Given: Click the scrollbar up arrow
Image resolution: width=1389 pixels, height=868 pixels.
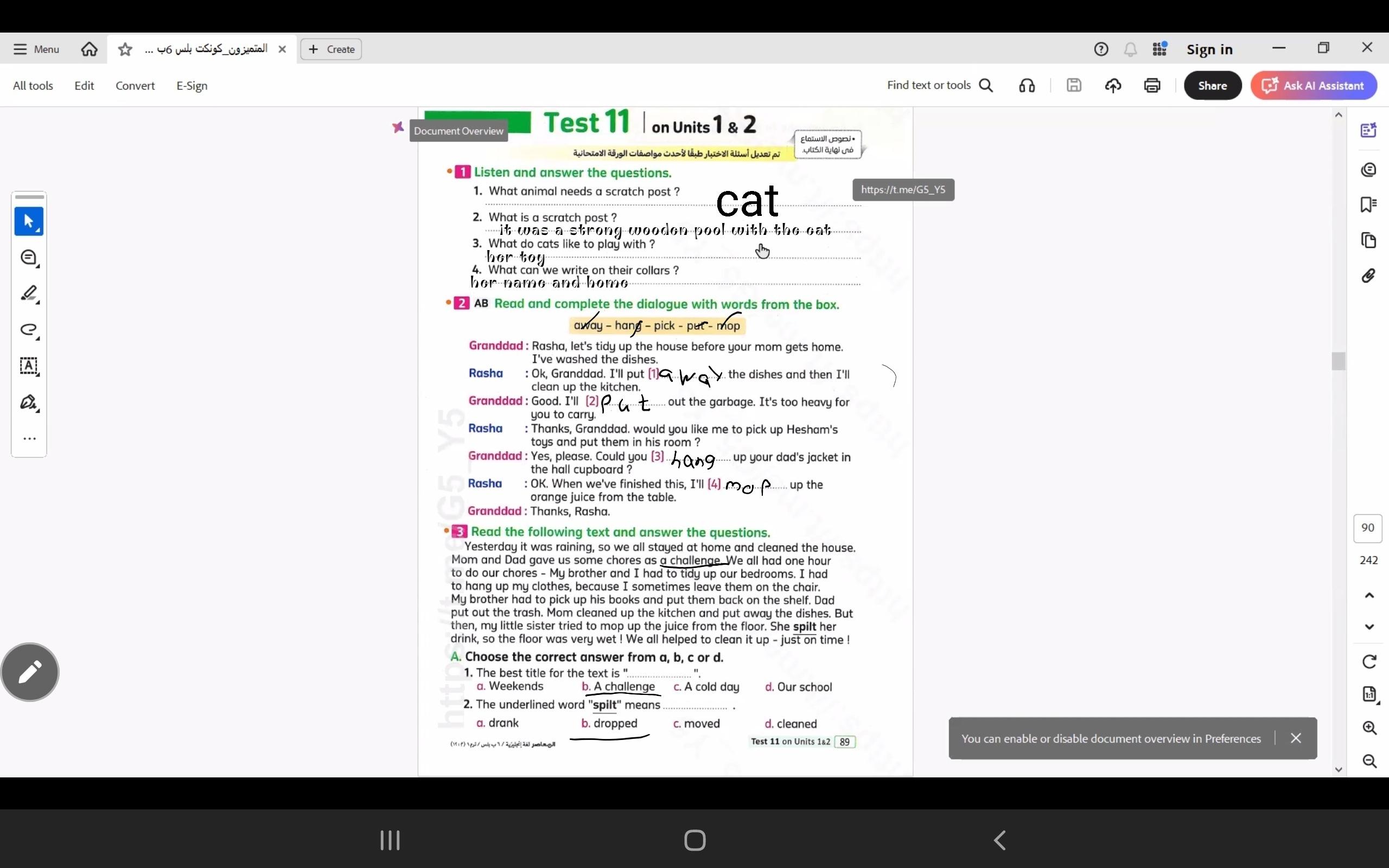Looking at the screenshot, I should [x=1339, y=115].
